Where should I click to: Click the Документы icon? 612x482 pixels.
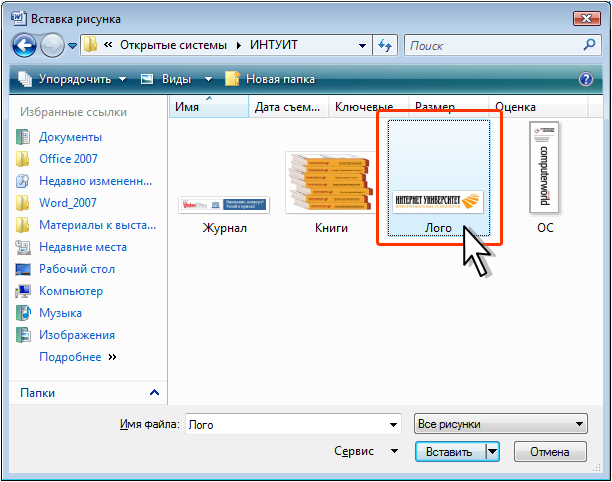point(23,137)
